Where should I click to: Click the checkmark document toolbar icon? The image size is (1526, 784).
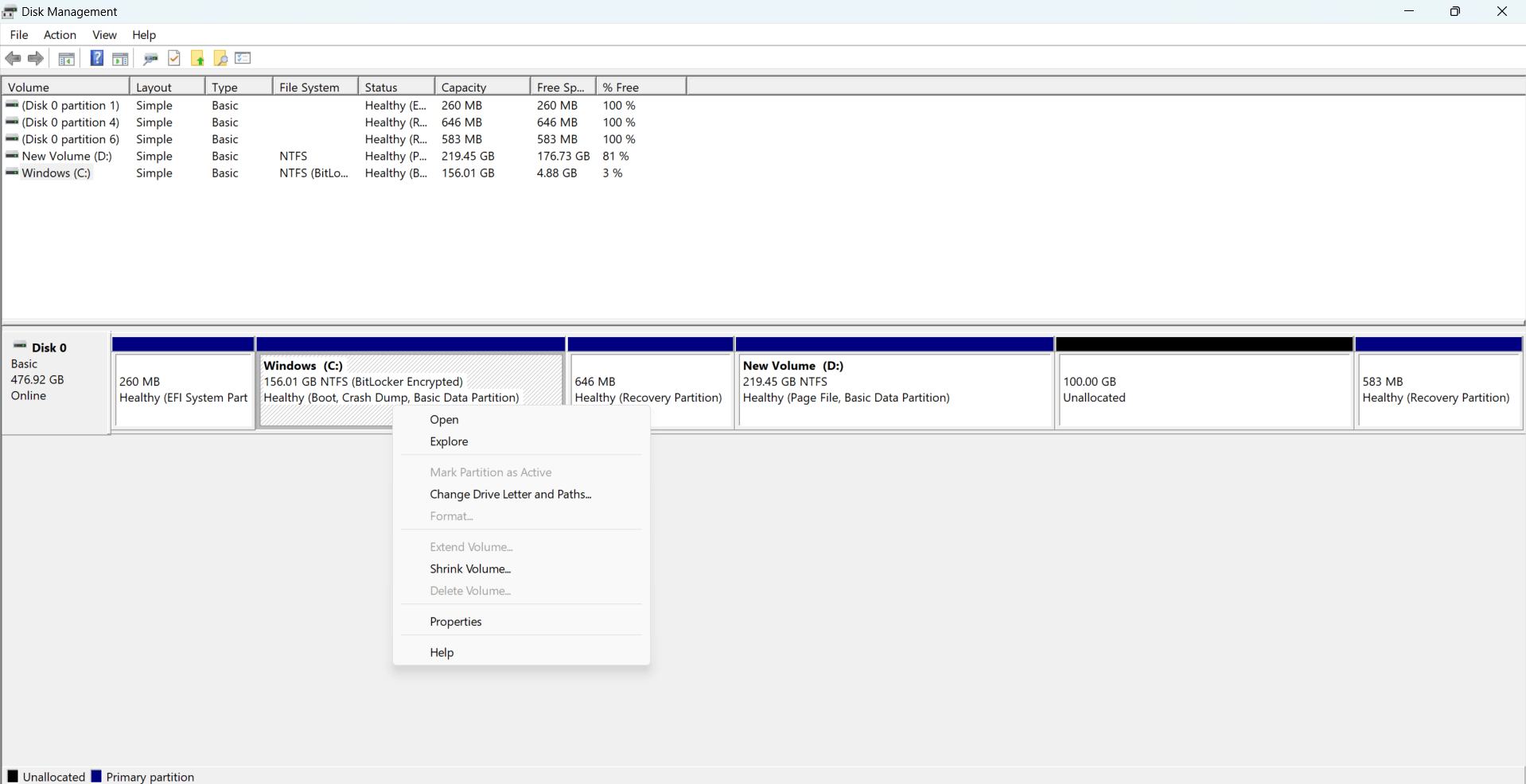click(174, 58)
